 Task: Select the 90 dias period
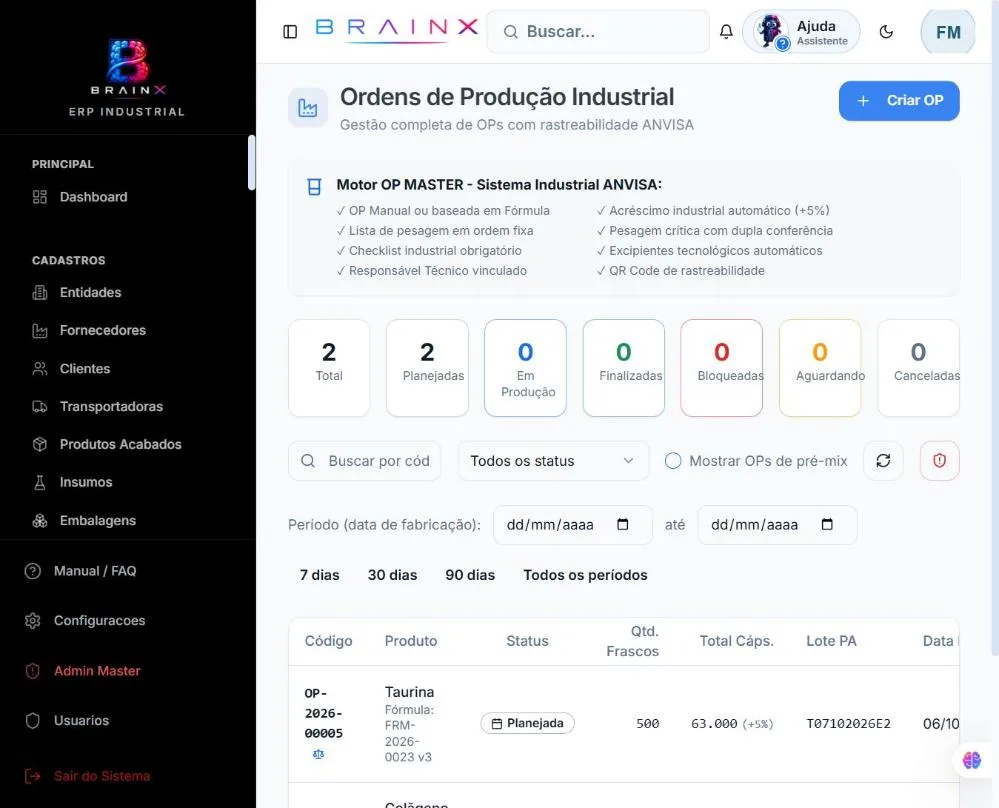[470, 575]
